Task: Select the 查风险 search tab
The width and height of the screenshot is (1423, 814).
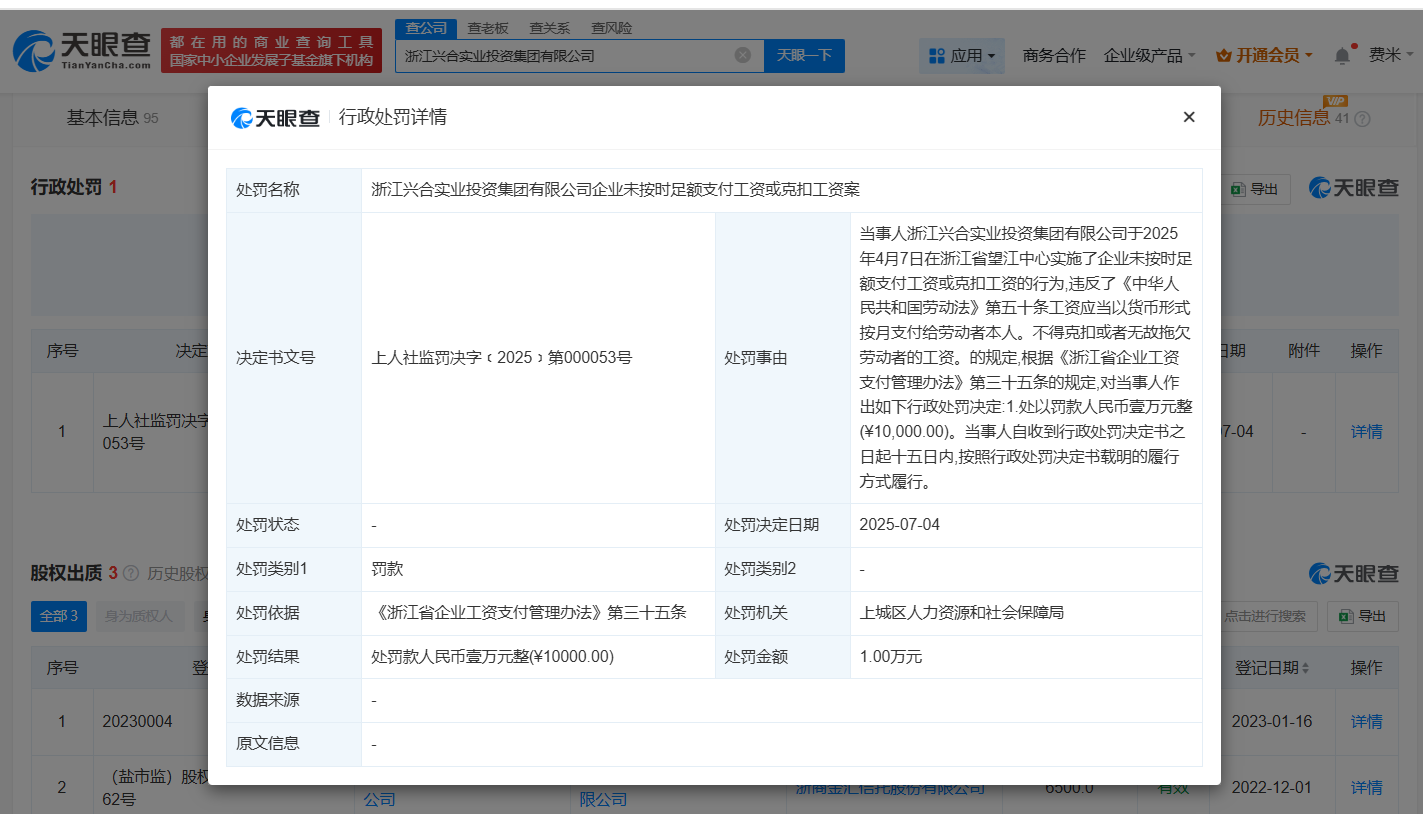Action: click(x=611, y=28)
